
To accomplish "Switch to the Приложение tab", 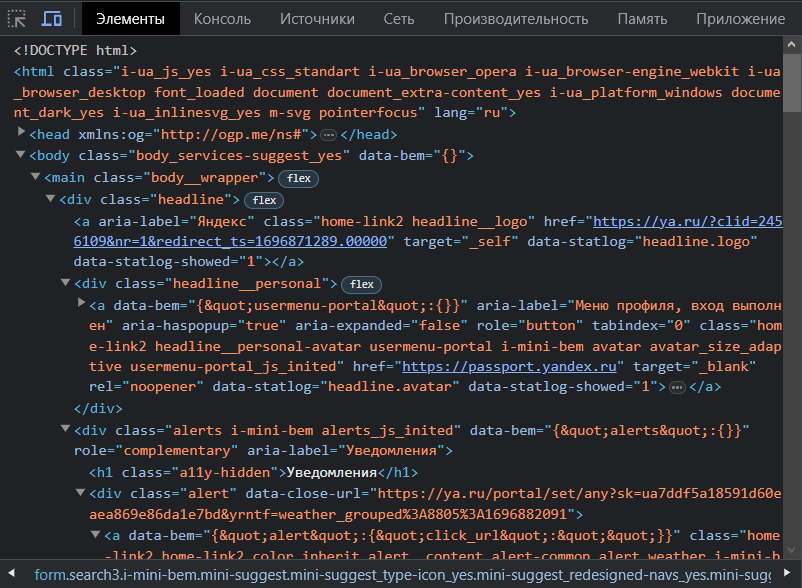I will [x=740, y=19].
